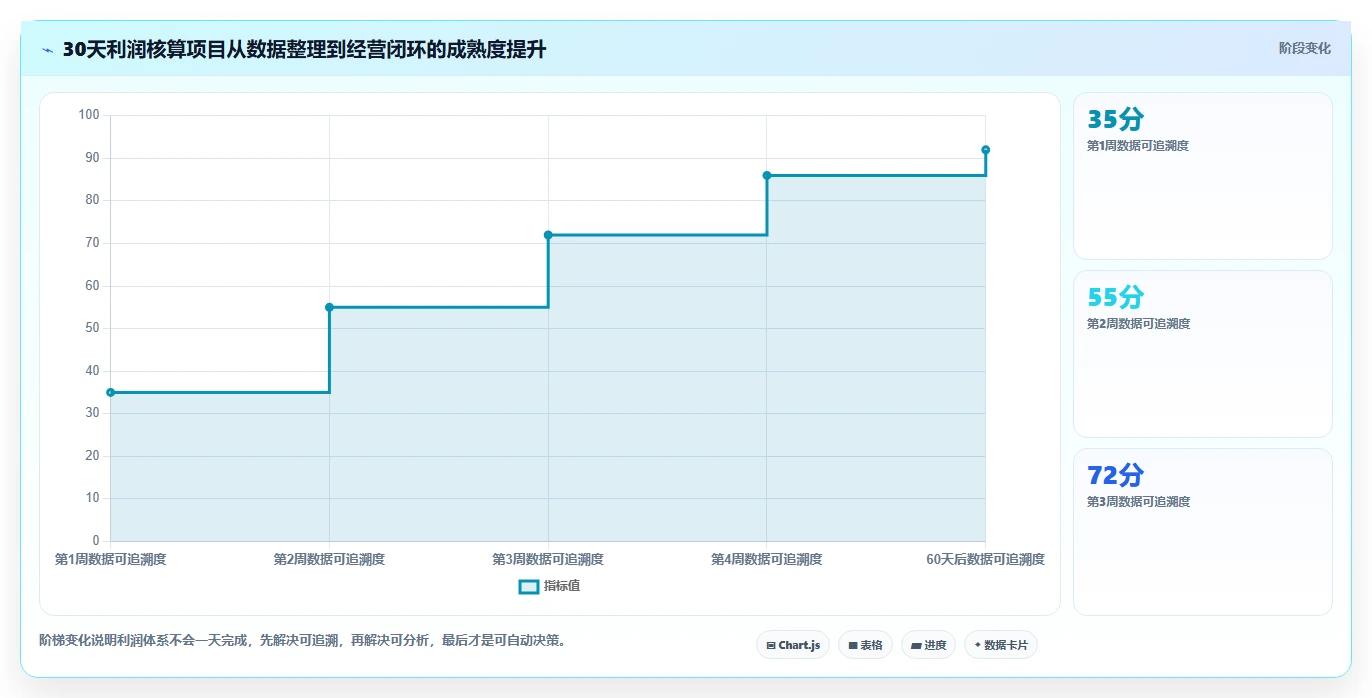The height and width of the screenshot is (698, 1372).
Task: Click the 阶段变化 label in the header
Action: click(x=1304, y=48)
